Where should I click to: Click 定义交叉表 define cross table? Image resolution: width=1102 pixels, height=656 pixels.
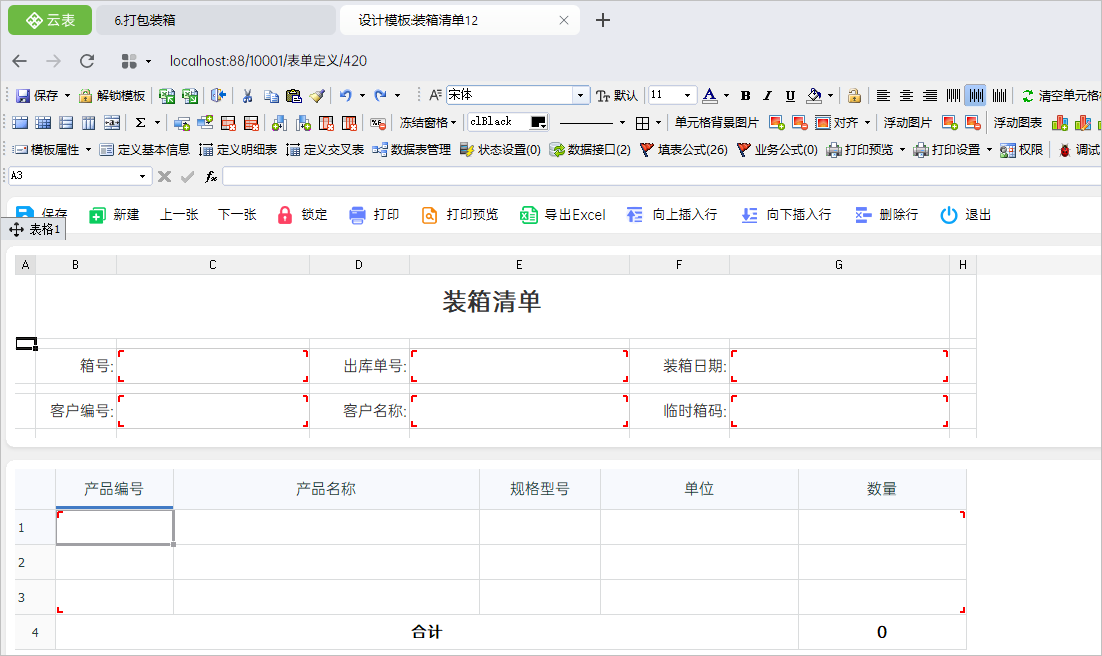pos(325,150)
